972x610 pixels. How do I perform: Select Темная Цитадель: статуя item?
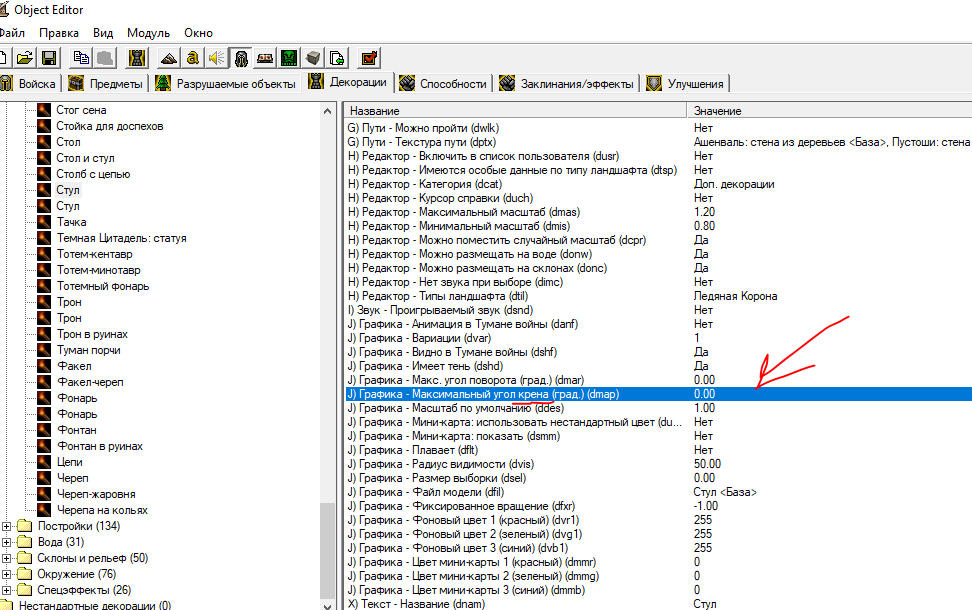click(122, 238)
